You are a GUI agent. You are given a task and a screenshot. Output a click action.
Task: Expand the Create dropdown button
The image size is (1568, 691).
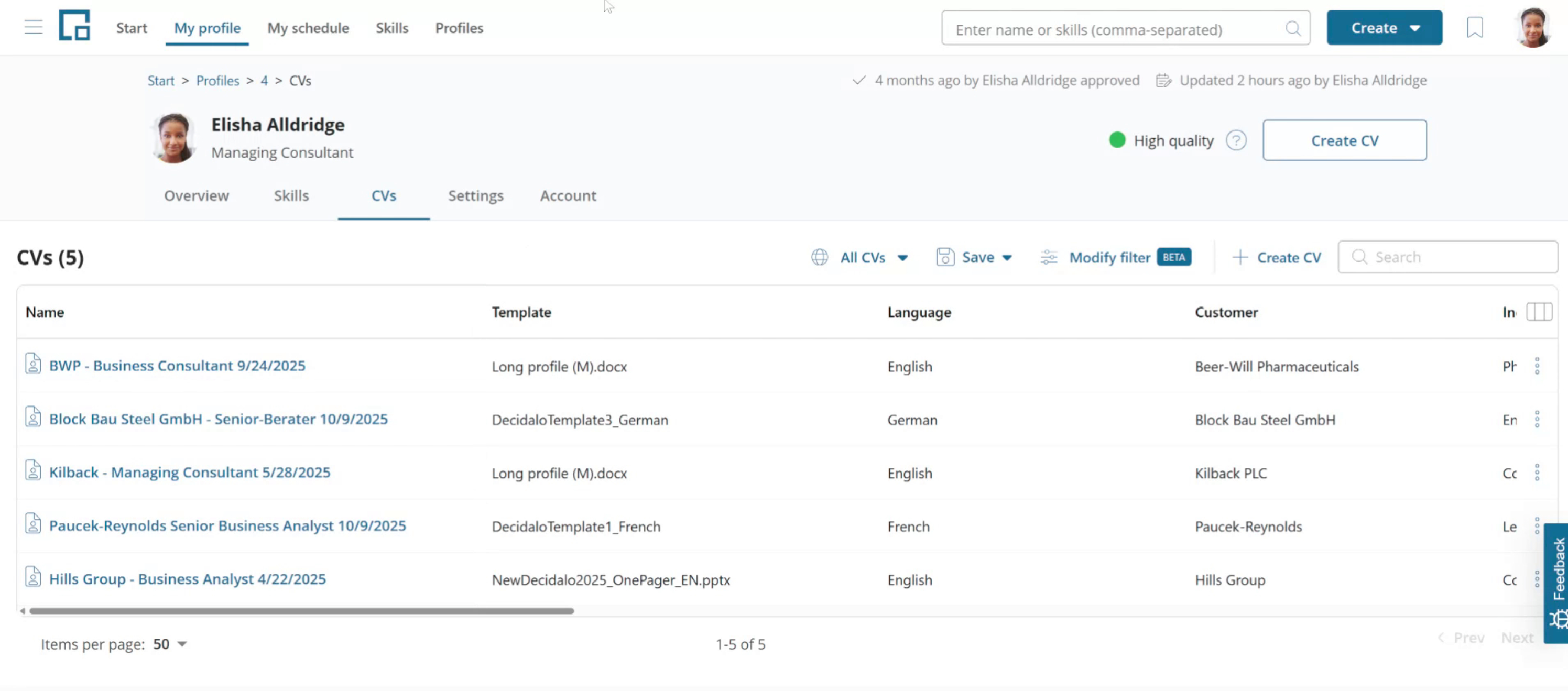(x=1384, y=28)
